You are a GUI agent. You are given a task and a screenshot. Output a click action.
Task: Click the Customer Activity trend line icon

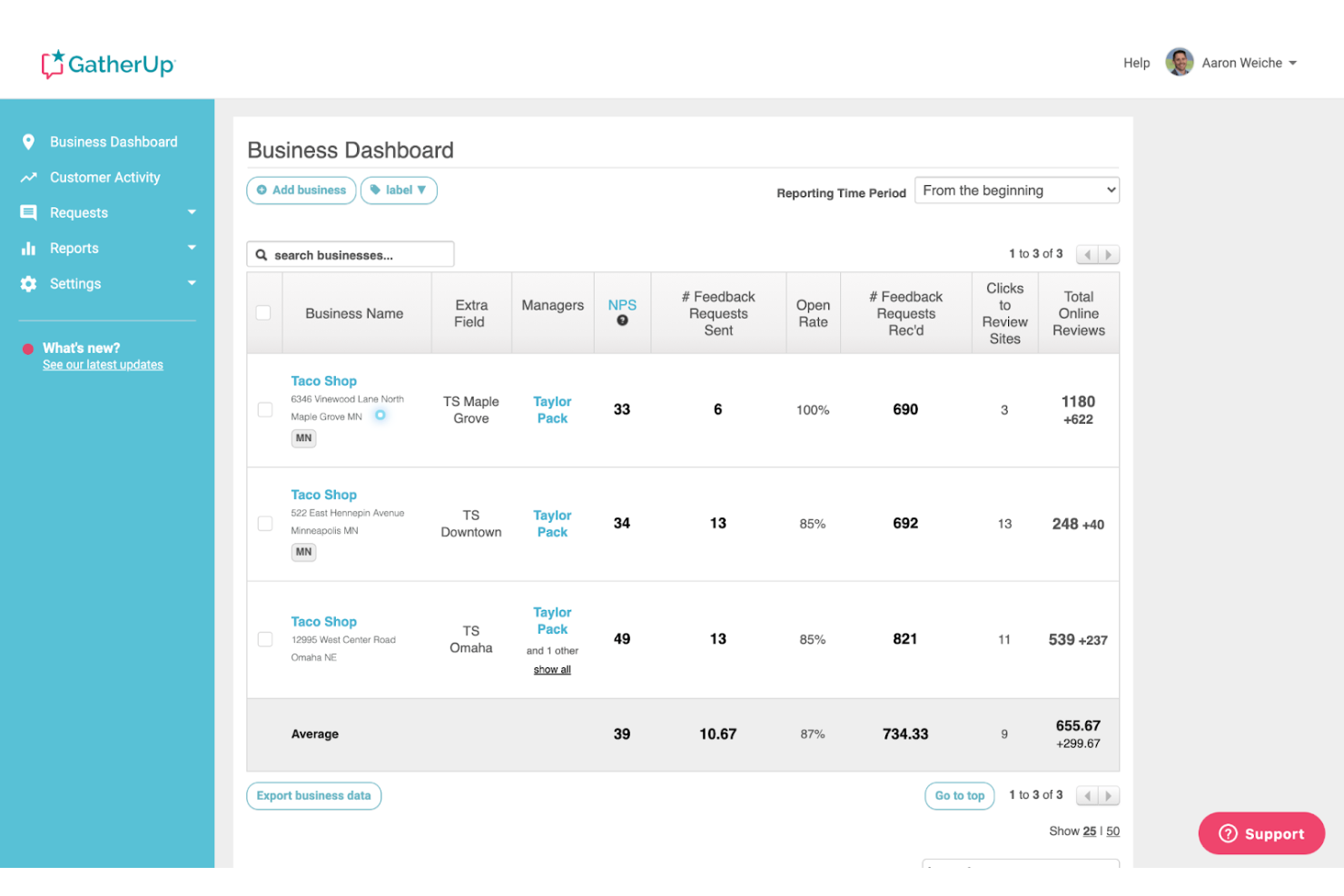point(28,177)
